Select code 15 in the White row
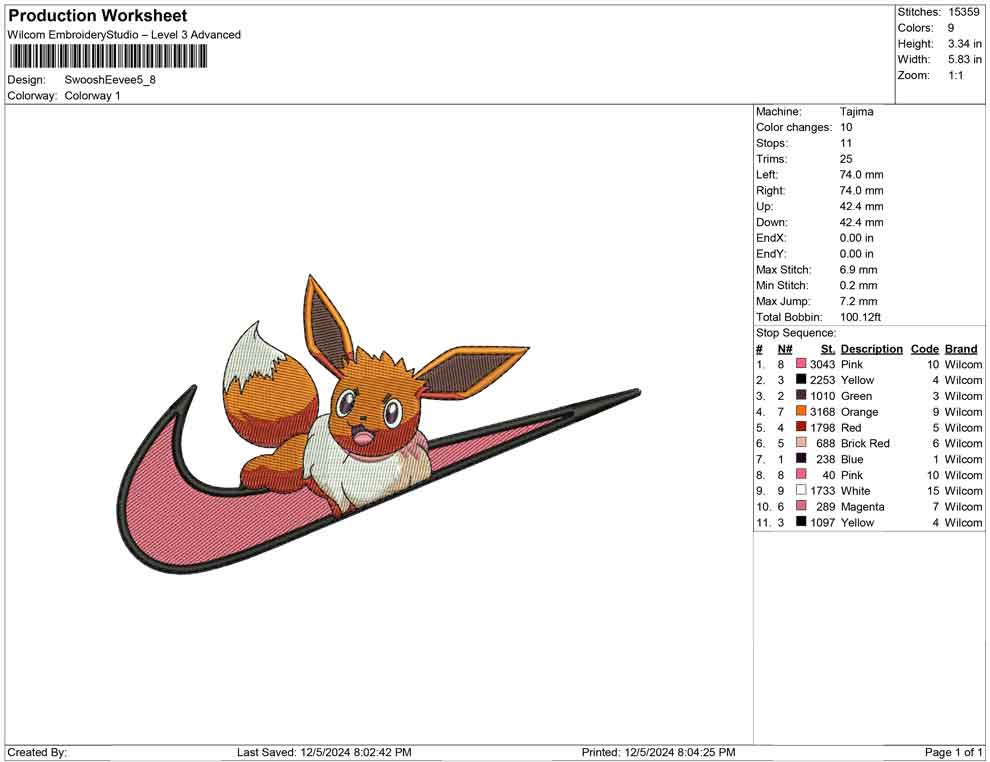 pos(933,491)
